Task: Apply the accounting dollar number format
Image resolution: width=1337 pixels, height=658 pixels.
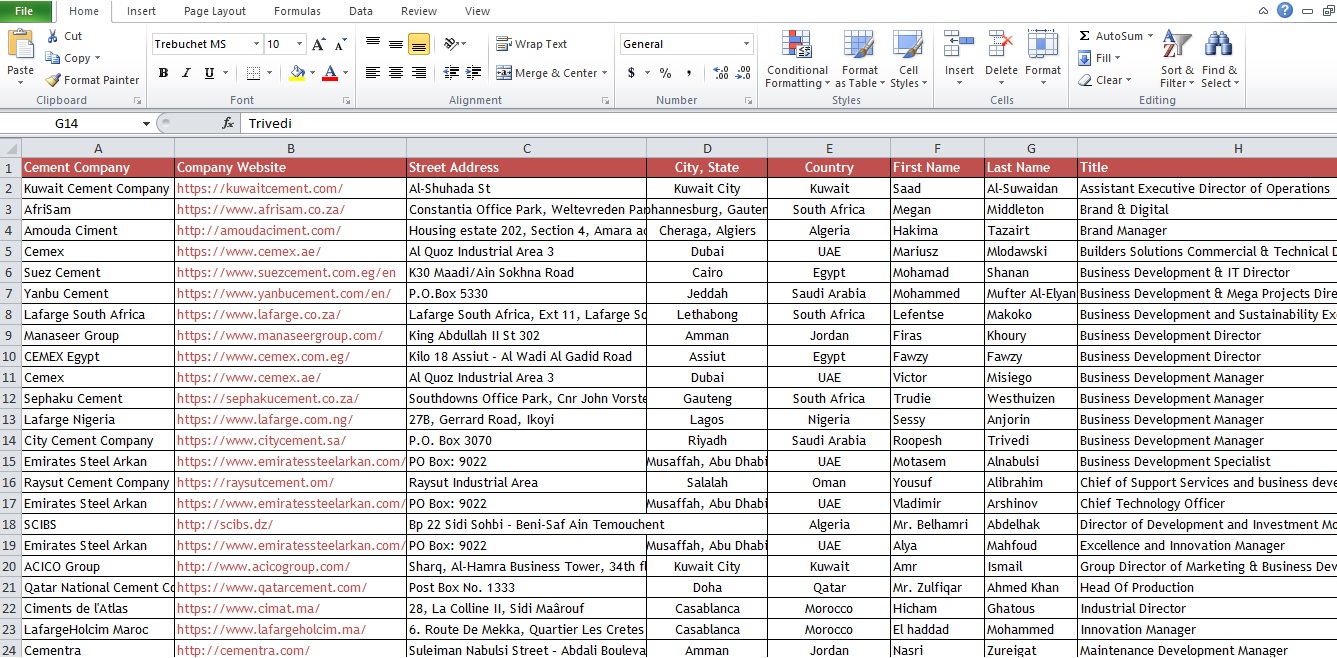Action: (631, 73)
